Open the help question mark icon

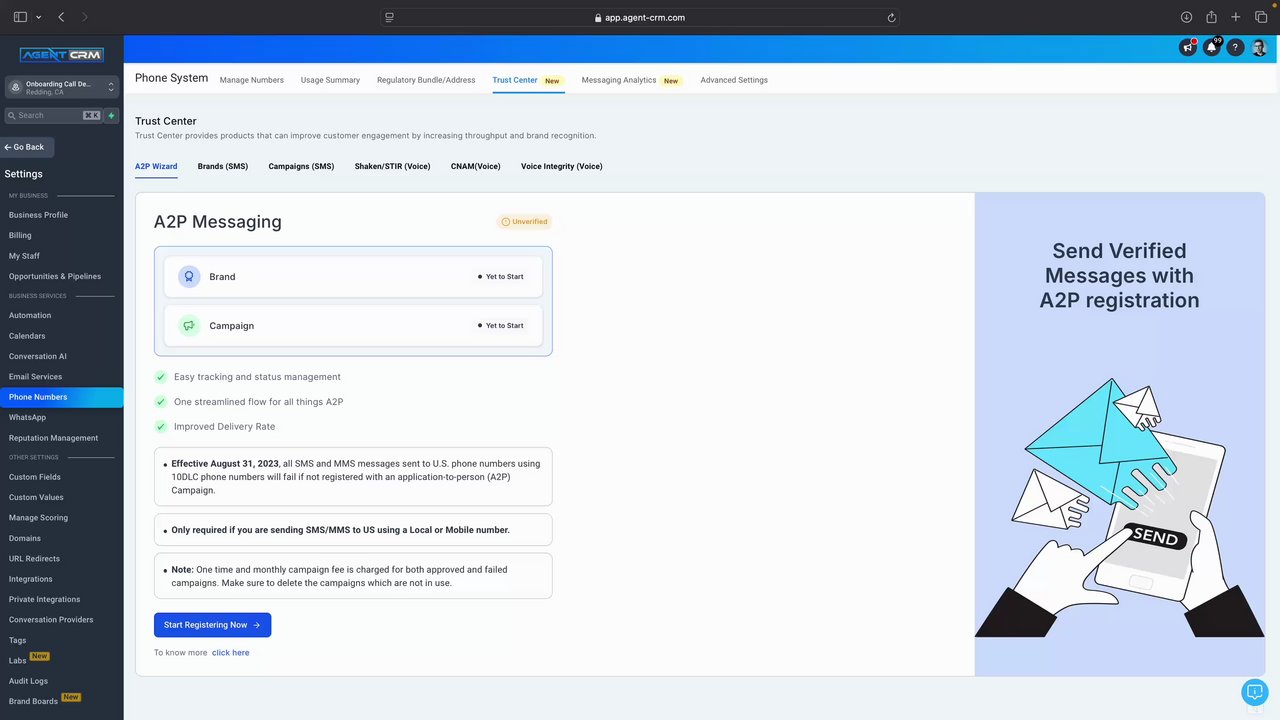(1235, 47)
